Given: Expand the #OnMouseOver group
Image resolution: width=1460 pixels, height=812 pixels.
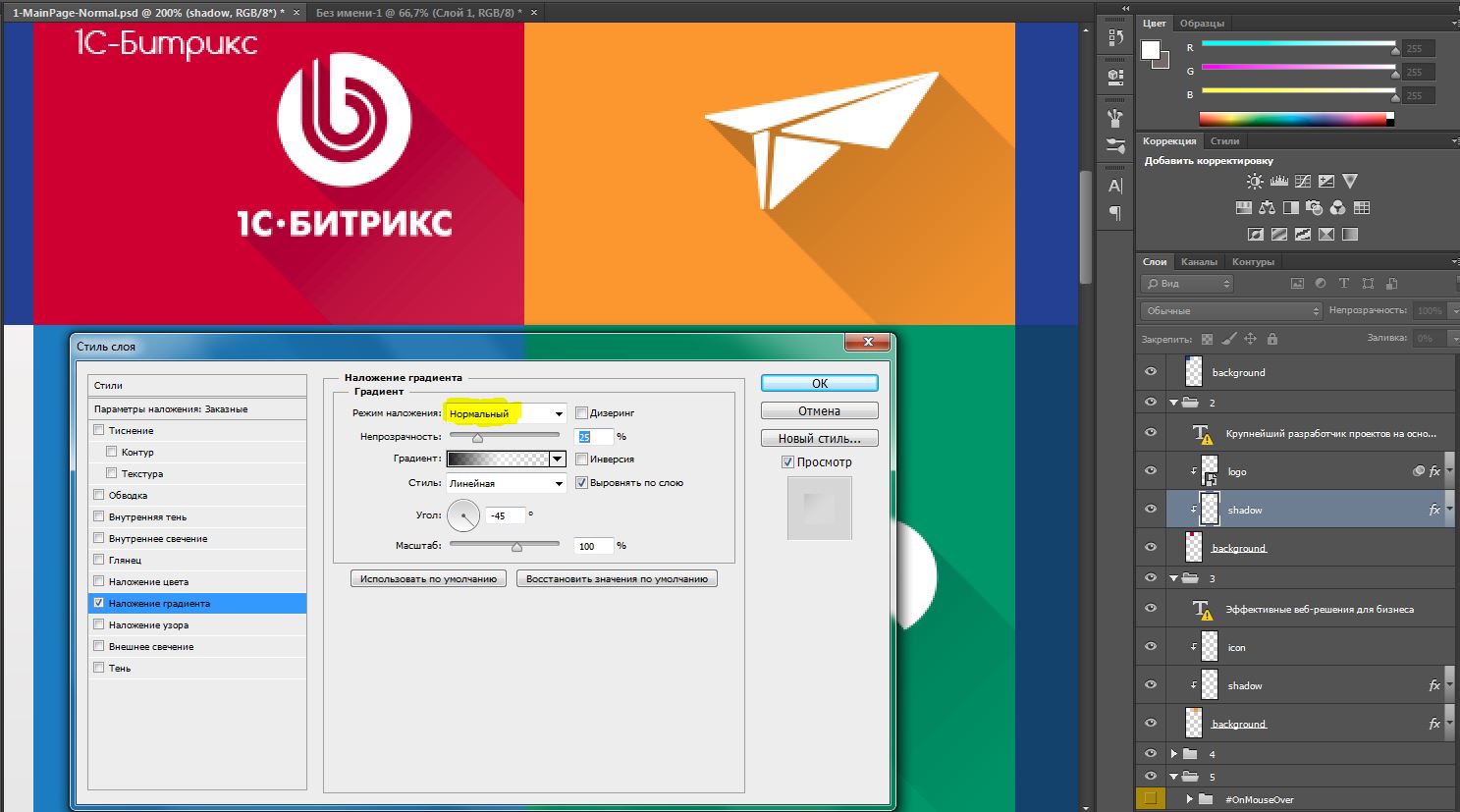Looking at the screenshot, I should click(1189, 799).
